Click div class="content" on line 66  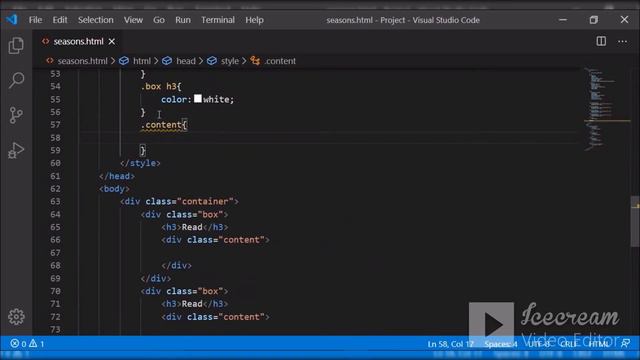pos(216,240)
